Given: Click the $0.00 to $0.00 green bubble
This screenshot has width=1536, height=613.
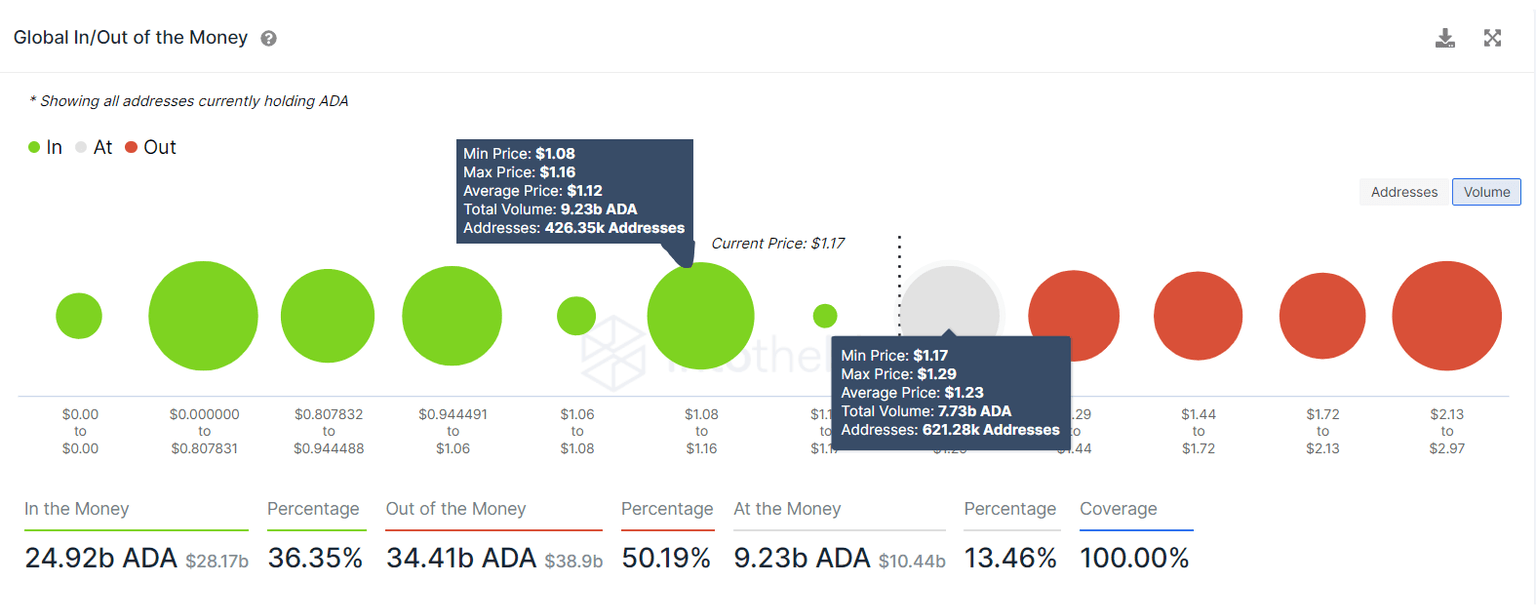Looking at the screenshot, I should click(x=79, y=316).
